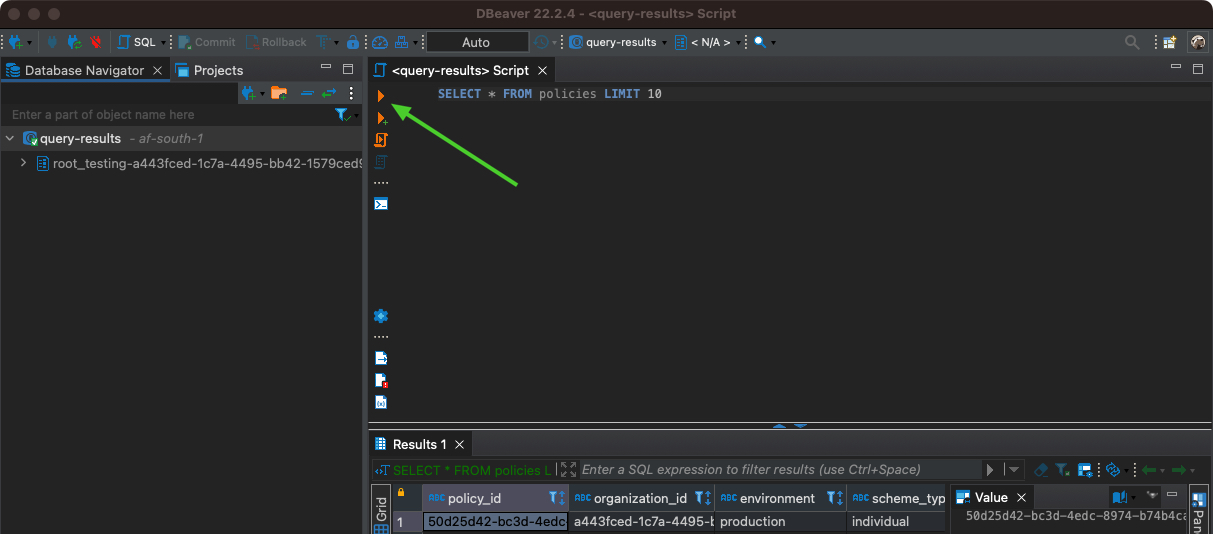Click navigator new connection plug icon
The image size is (1213, 534).
coord(249,93)
